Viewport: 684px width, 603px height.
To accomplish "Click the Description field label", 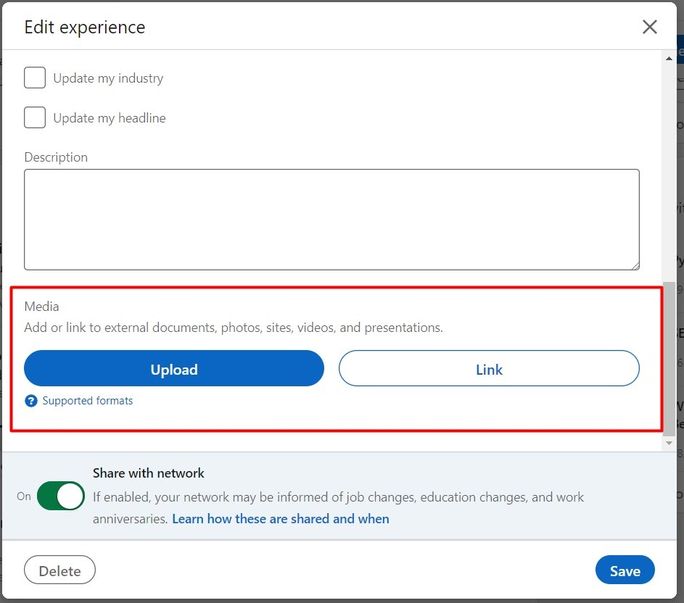I will point(56,157).
